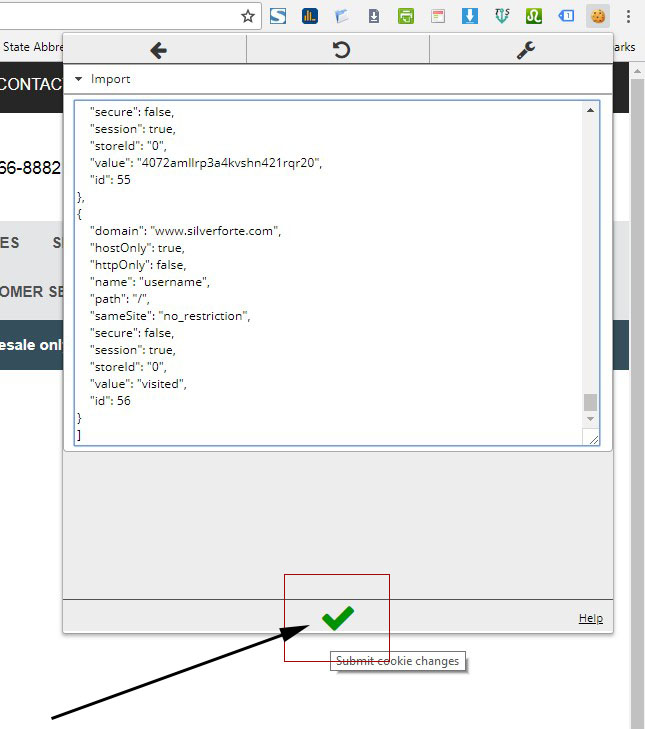
Task: Click the green omega extension icon
Action: (x=534, y=16)
